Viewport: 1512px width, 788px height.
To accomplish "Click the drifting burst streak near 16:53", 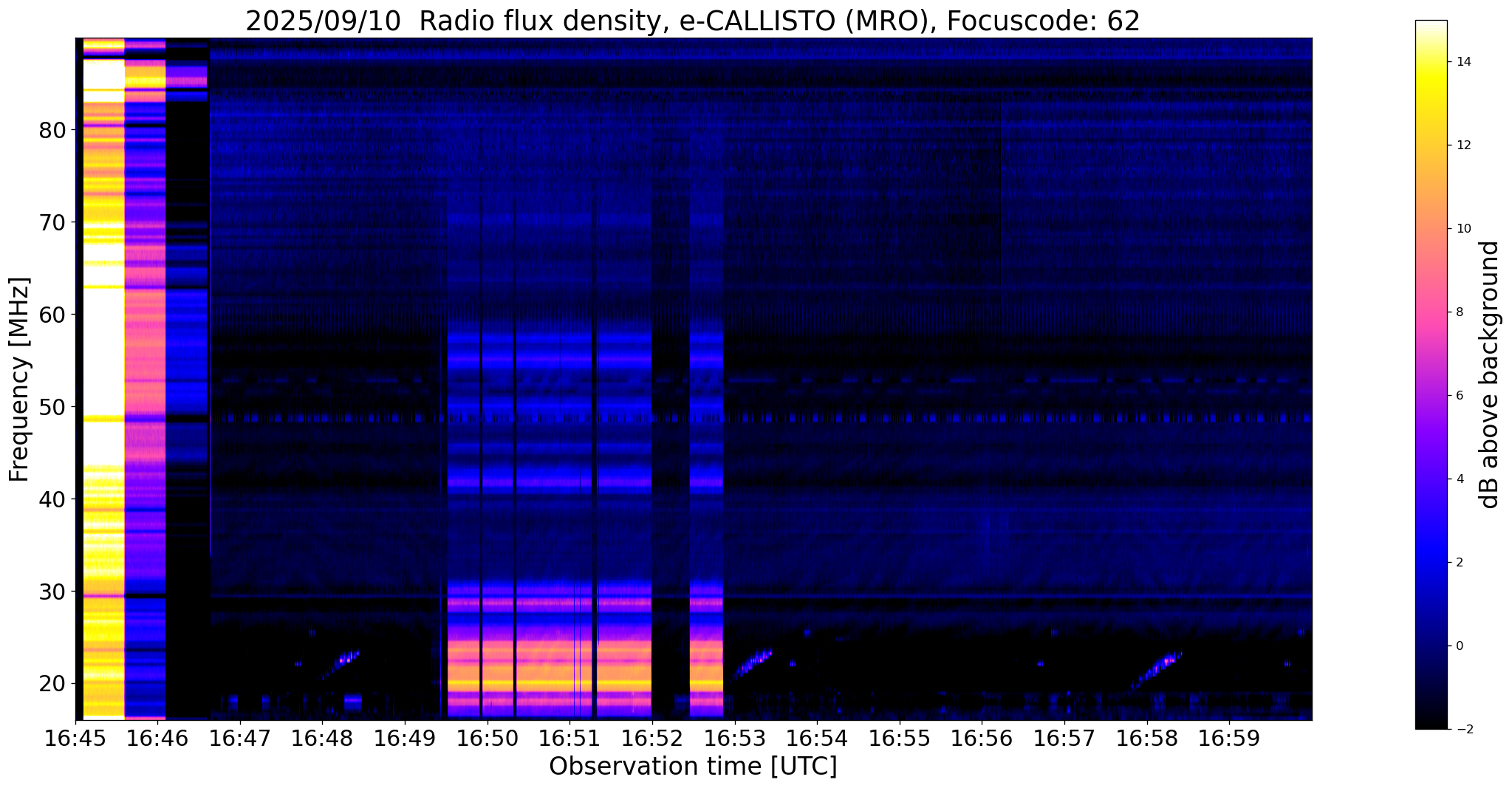I will [x=753, y=663].
